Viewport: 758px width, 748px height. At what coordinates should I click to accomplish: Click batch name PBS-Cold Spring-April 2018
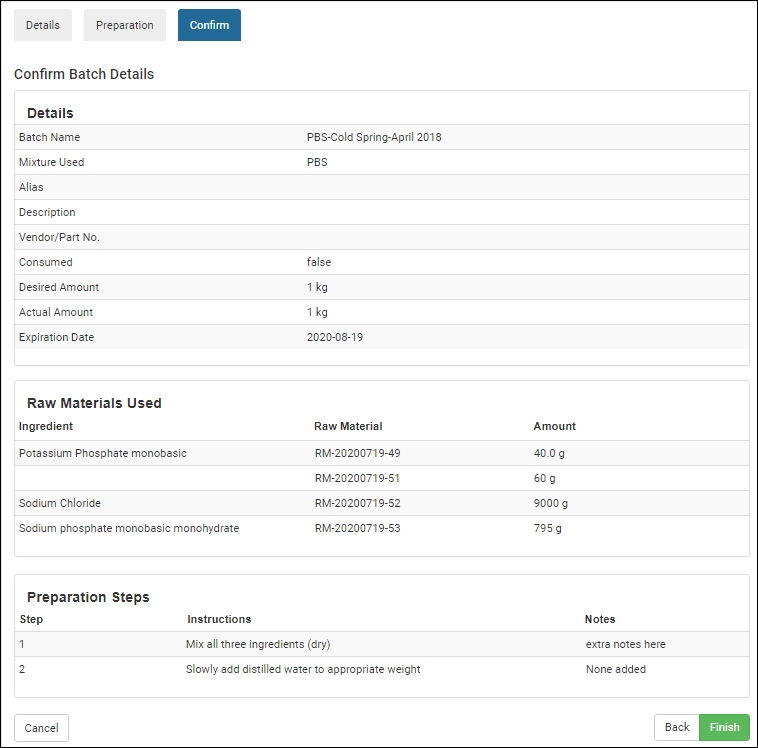click(x=373, y=137)
